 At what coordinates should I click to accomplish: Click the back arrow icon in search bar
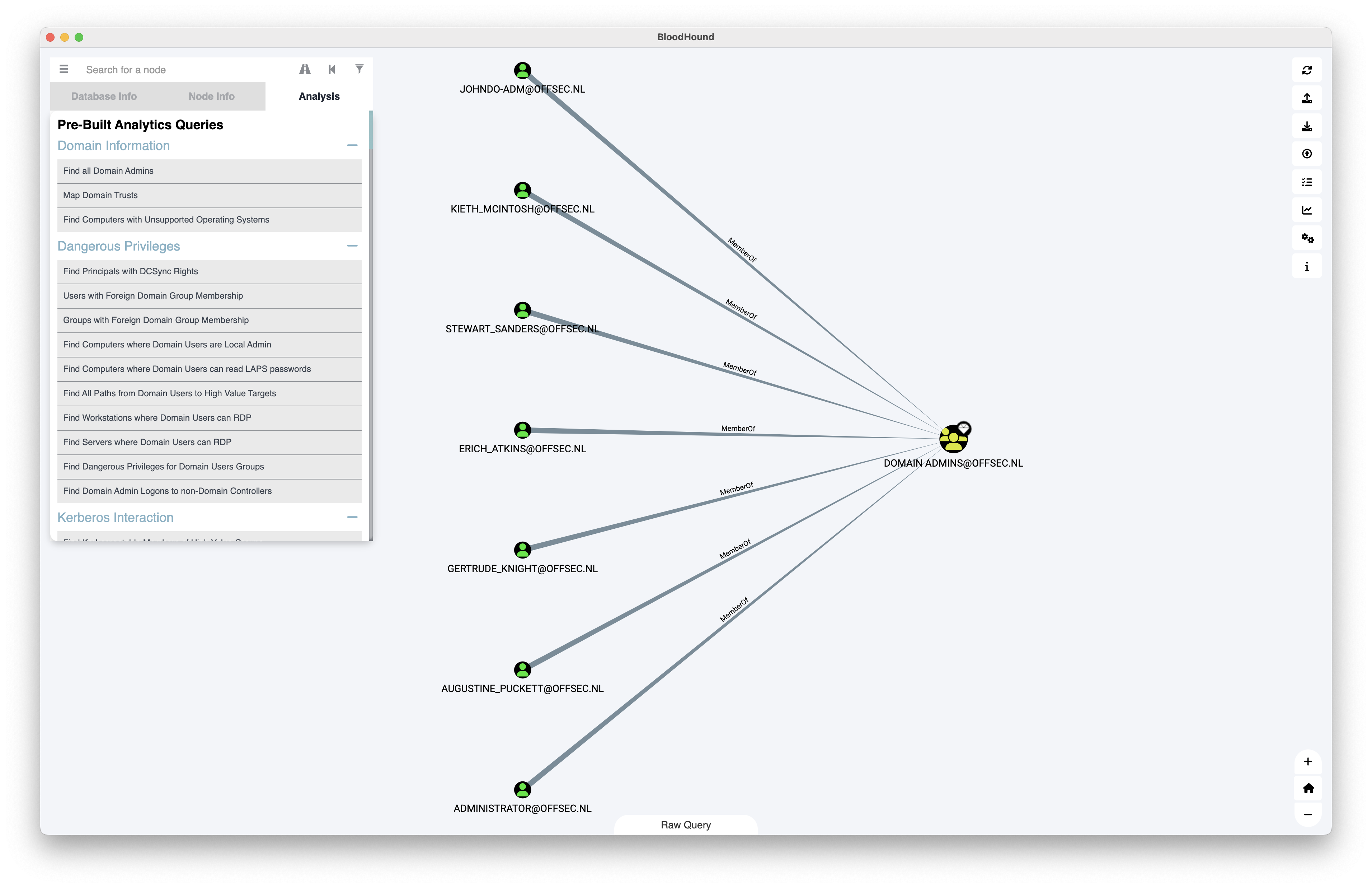click(332, 69)
